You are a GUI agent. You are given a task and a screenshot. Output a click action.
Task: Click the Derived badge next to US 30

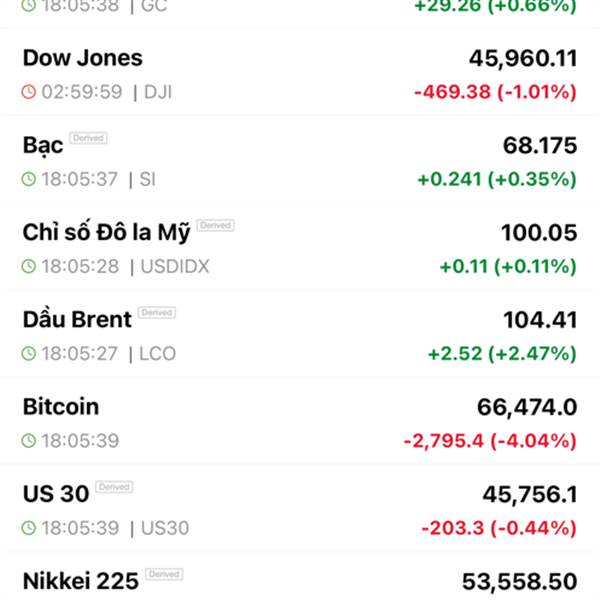point(114,487)
